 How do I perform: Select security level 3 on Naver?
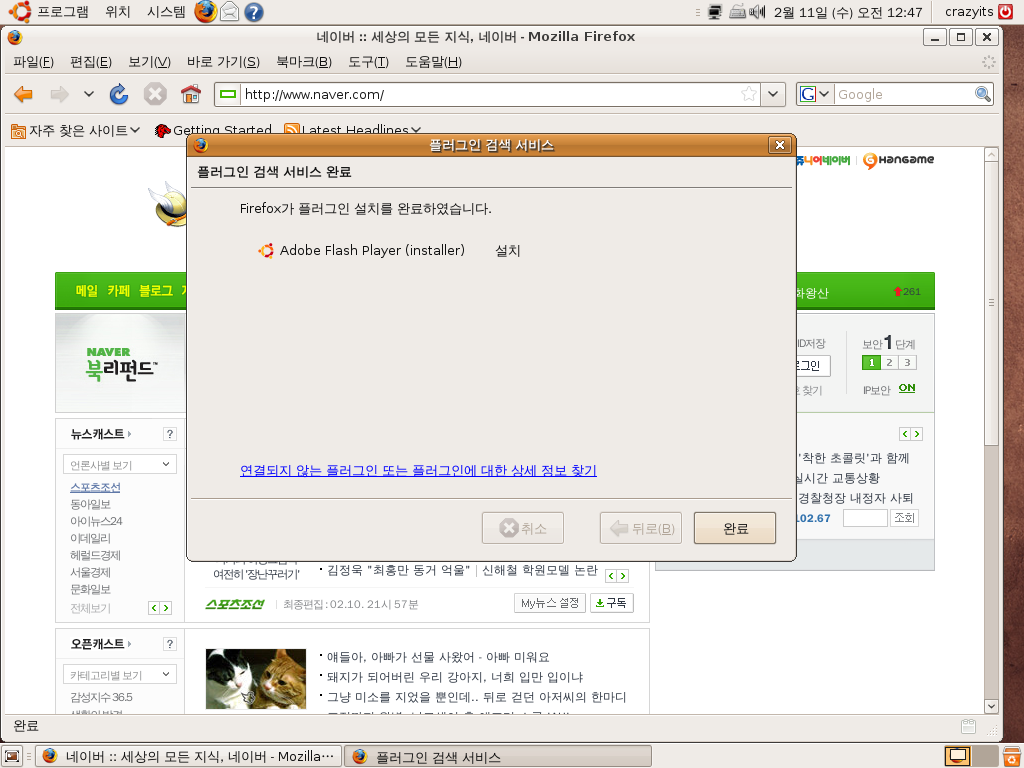click(x=907, y=362)
